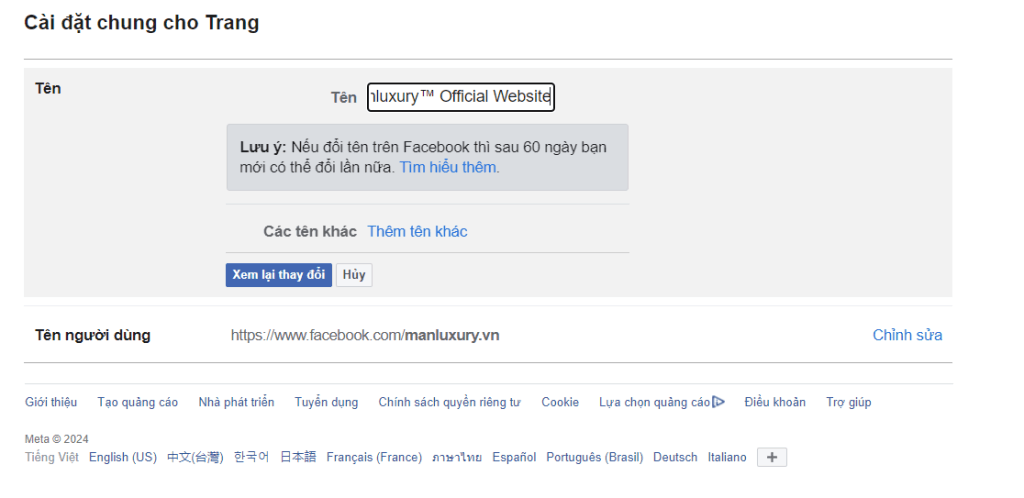Click the 'Cookie' footer link

(x=560, y=402)
